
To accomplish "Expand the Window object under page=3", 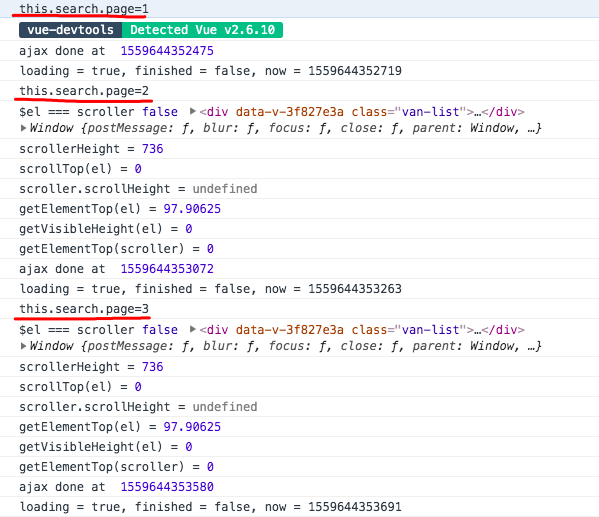I will [x=23, y=346].
